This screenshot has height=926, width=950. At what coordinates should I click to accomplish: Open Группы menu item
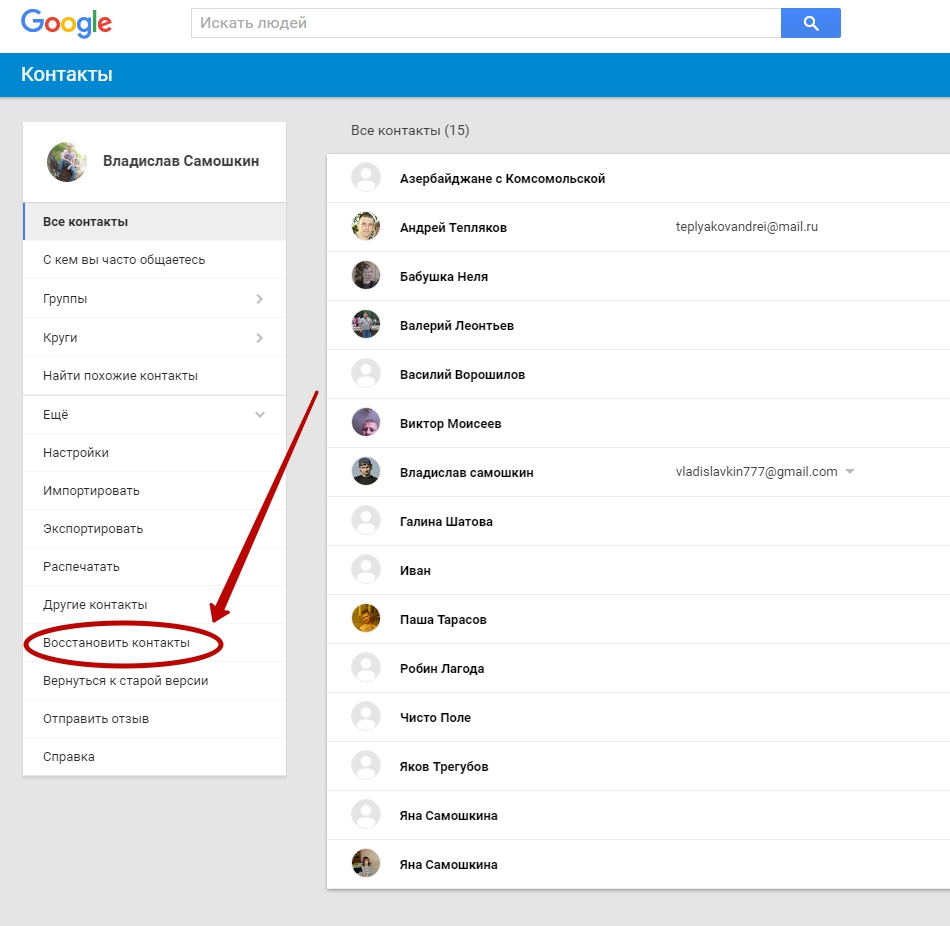154,299
